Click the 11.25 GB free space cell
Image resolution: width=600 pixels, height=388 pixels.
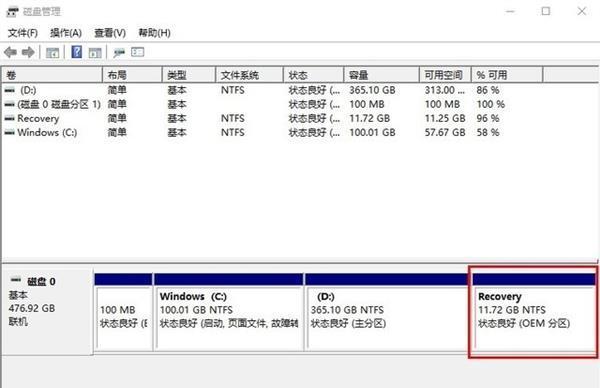445,118
